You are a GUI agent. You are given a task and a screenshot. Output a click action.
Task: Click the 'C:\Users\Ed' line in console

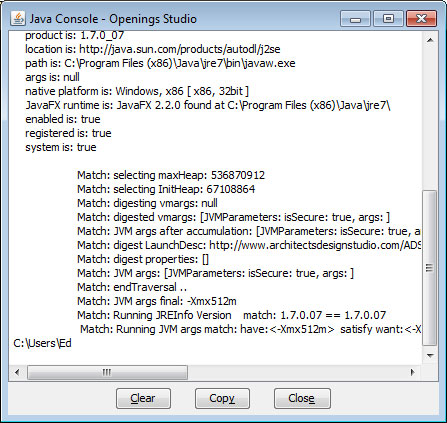(x=42, y=343)
